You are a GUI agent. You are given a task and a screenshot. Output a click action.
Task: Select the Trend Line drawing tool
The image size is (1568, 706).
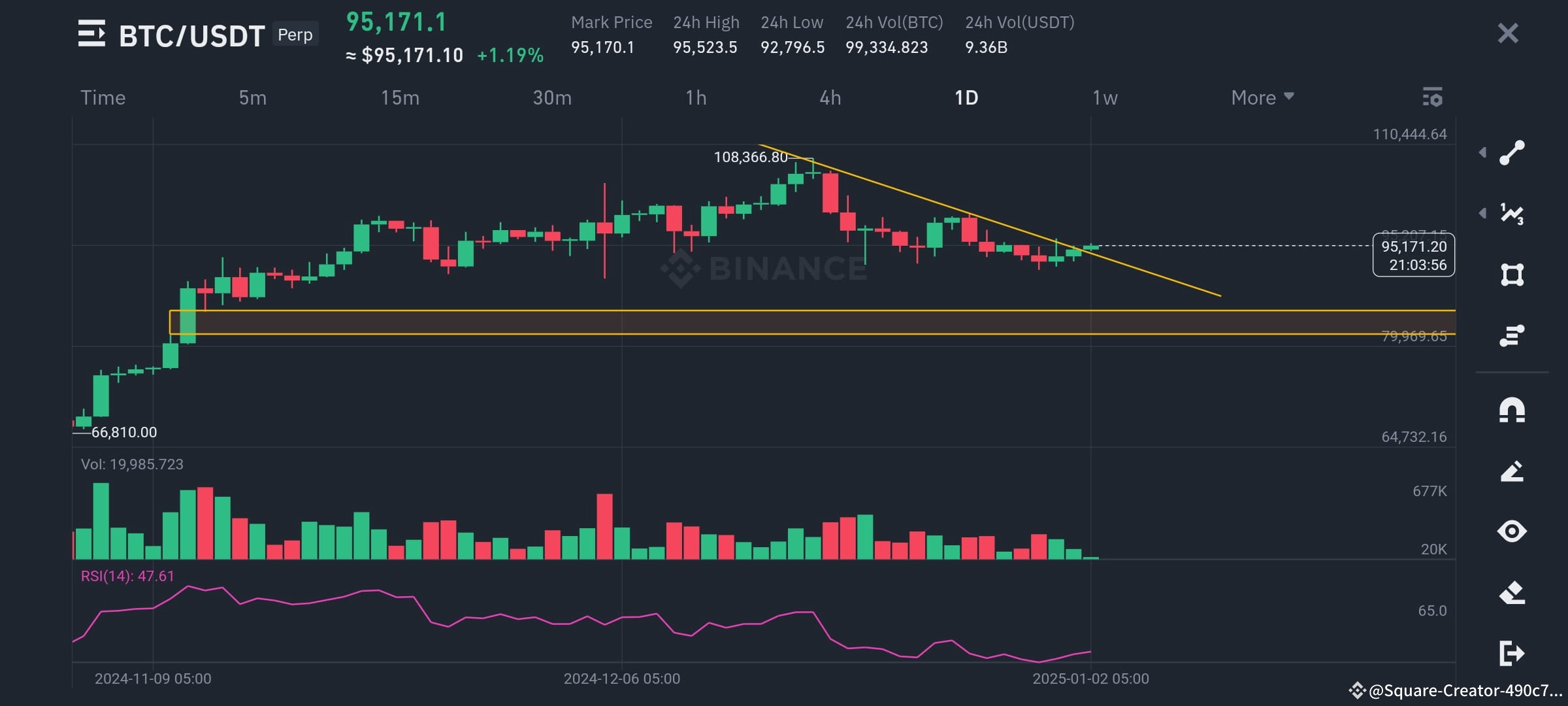point(1511,154)
